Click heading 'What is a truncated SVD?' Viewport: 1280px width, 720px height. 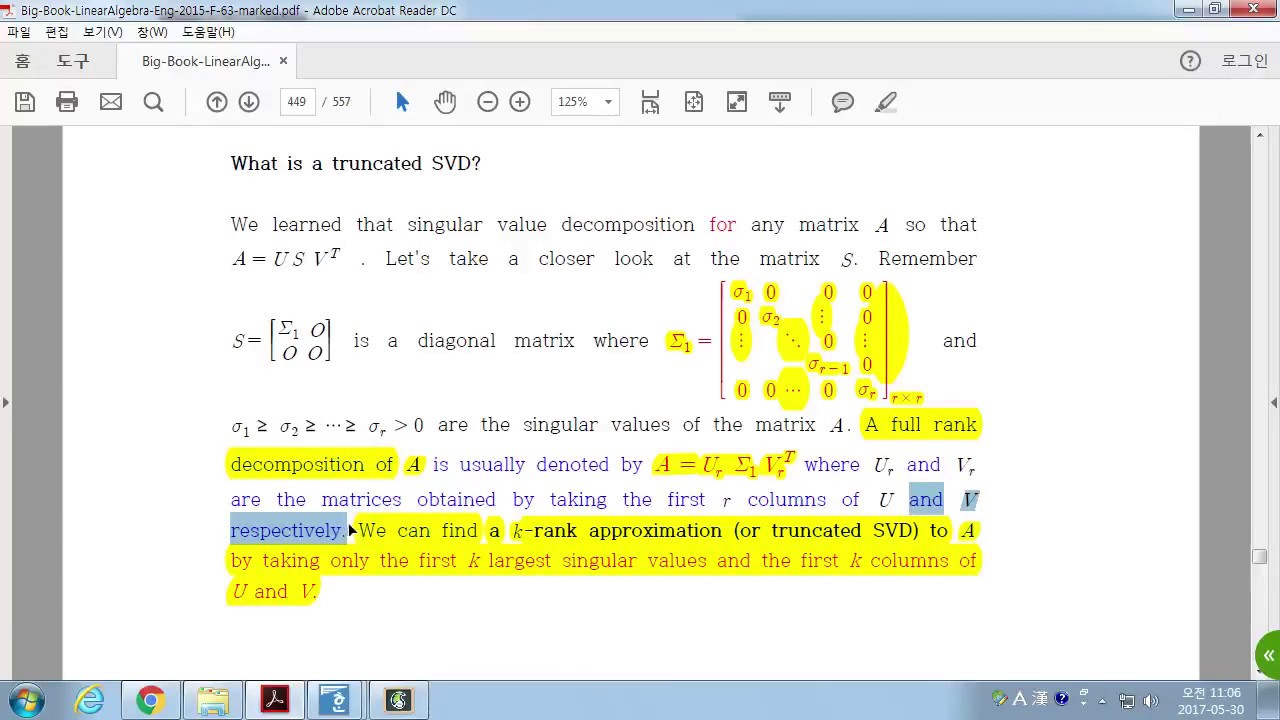click(356, 163)
